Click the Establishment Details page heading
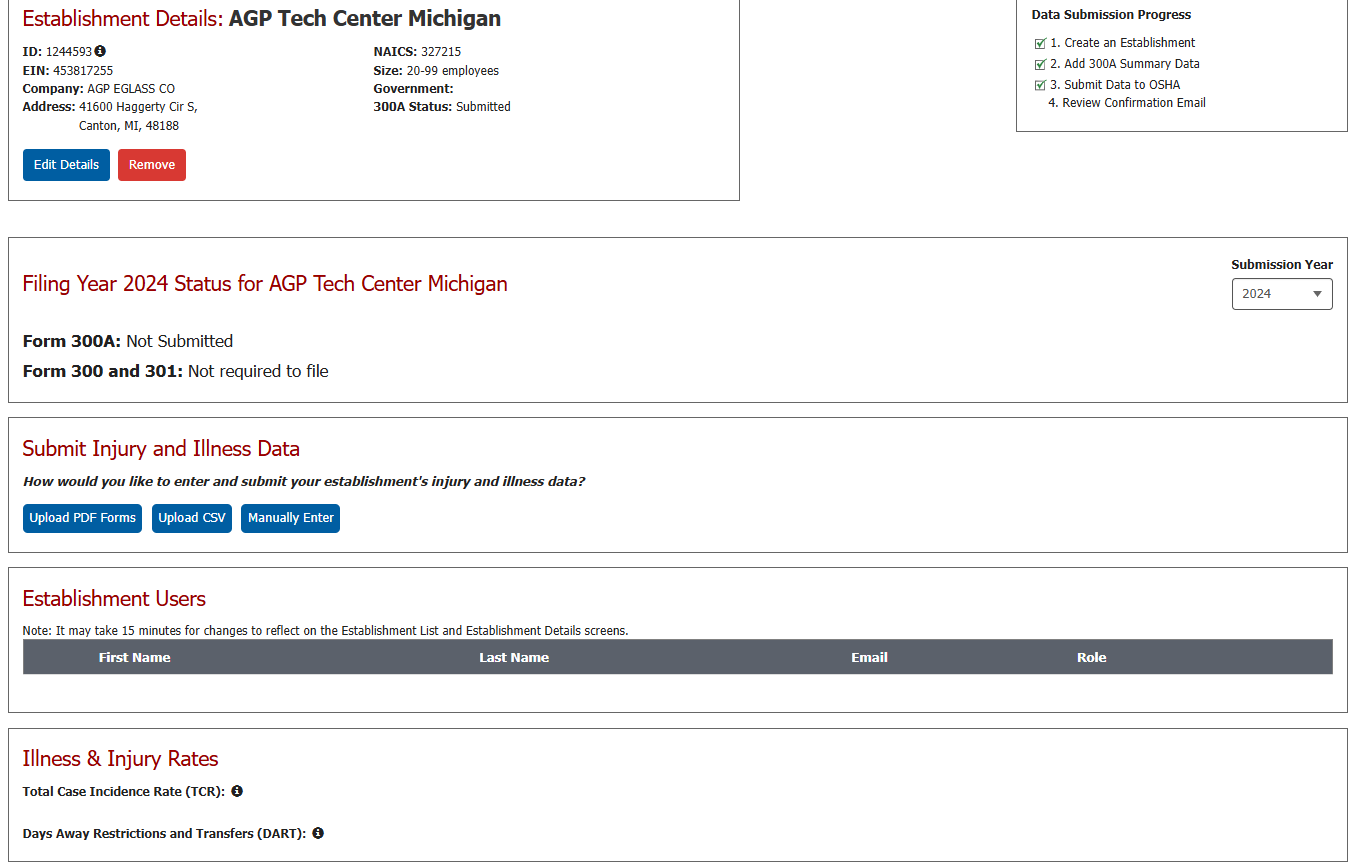 (262, 19)
